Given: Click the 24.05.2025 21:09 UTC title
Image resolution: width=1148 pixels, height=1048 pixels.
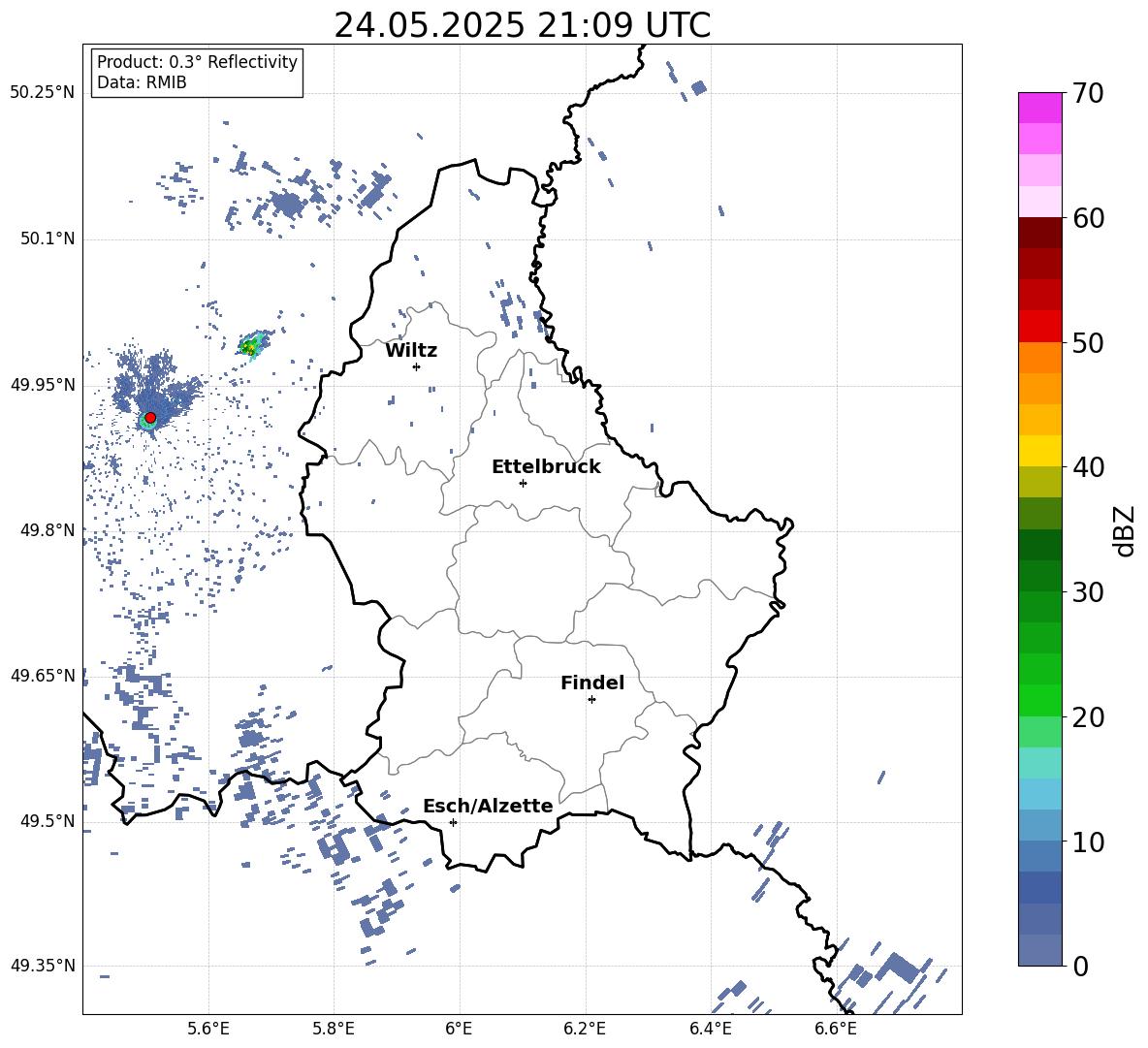Looking at the screenshot, I should (522, 25).
